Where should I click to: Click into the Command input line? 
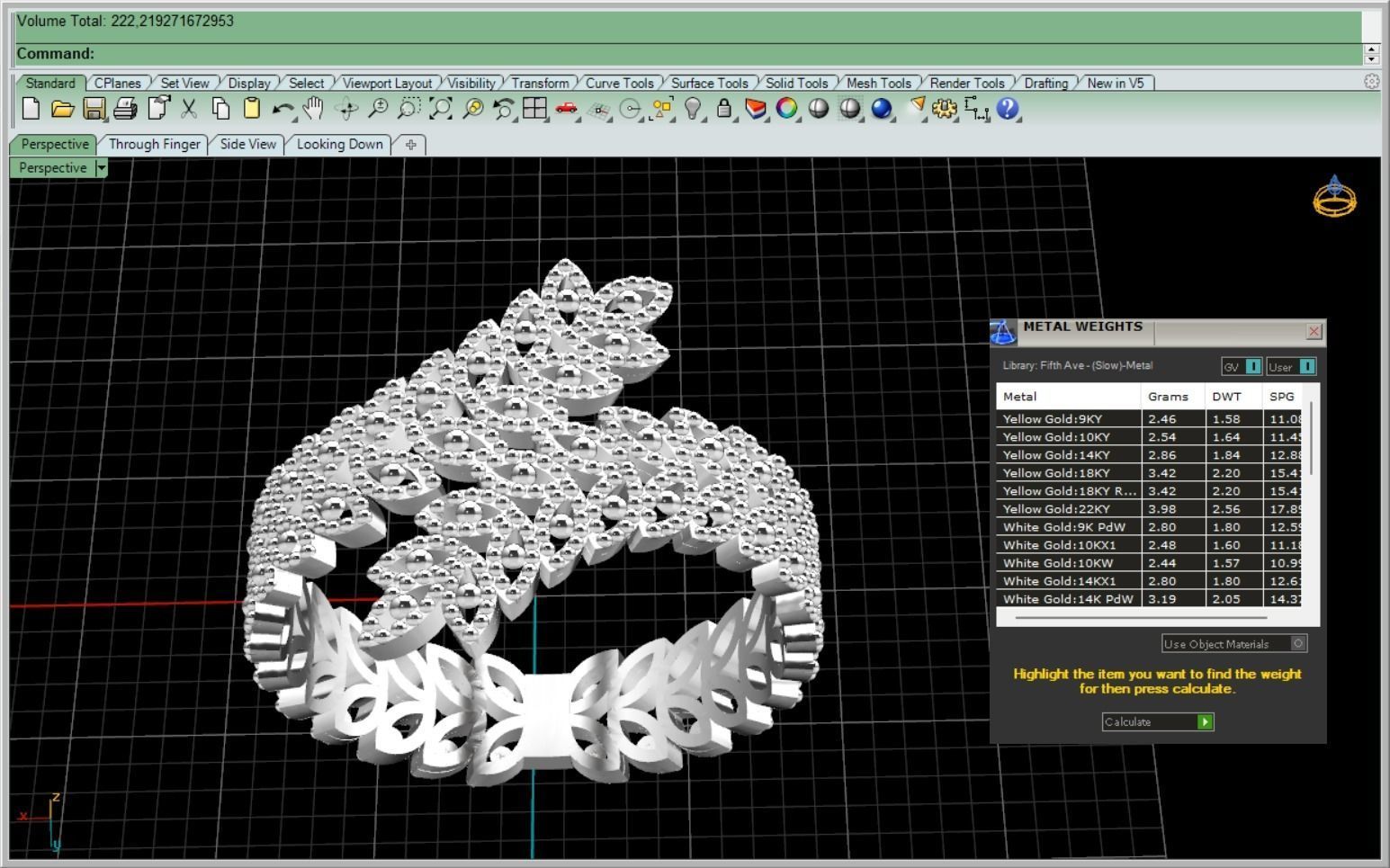click(x=689, y=54)
